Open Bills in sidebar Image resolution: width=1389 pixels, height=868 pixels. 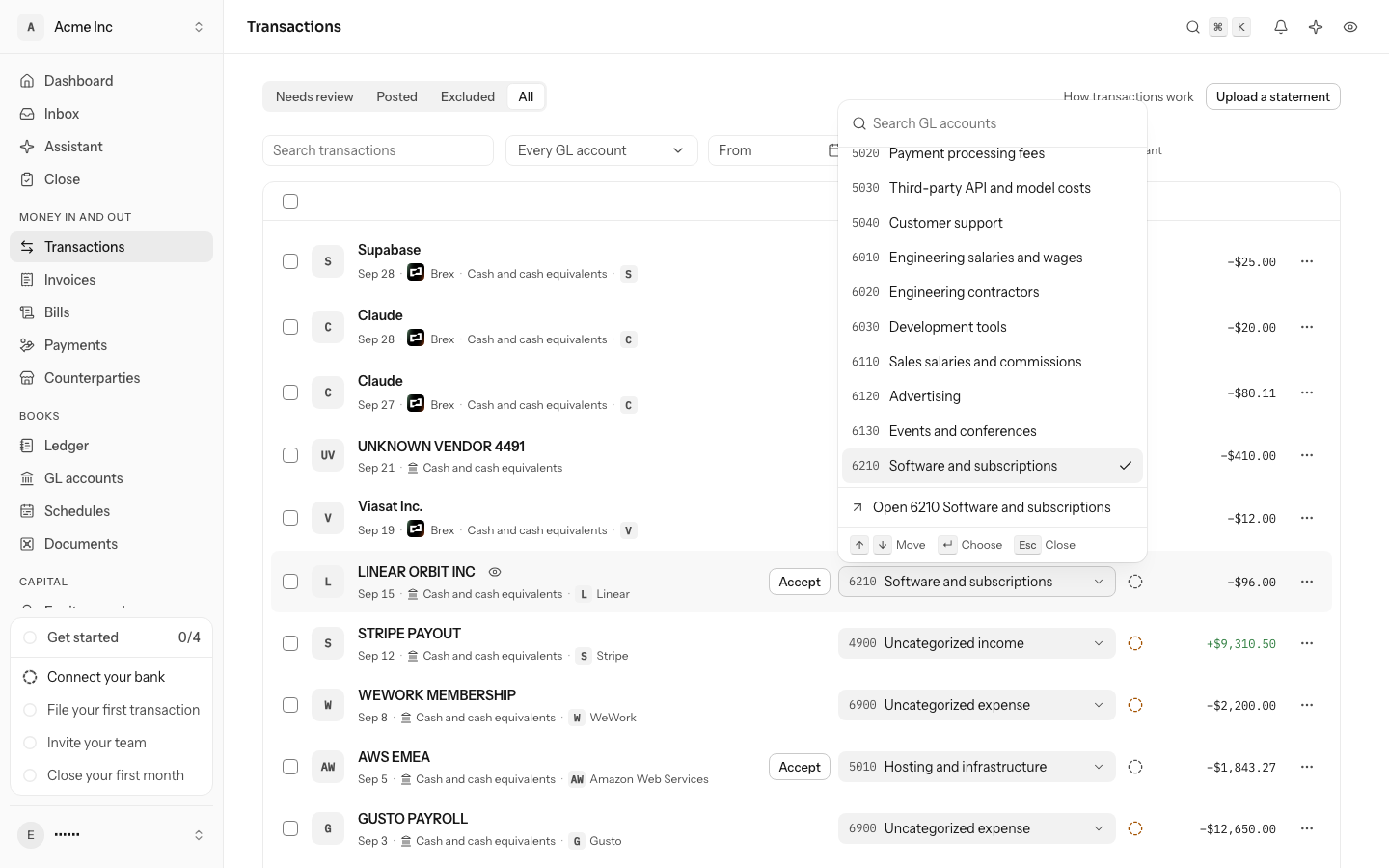click(111, 312)
